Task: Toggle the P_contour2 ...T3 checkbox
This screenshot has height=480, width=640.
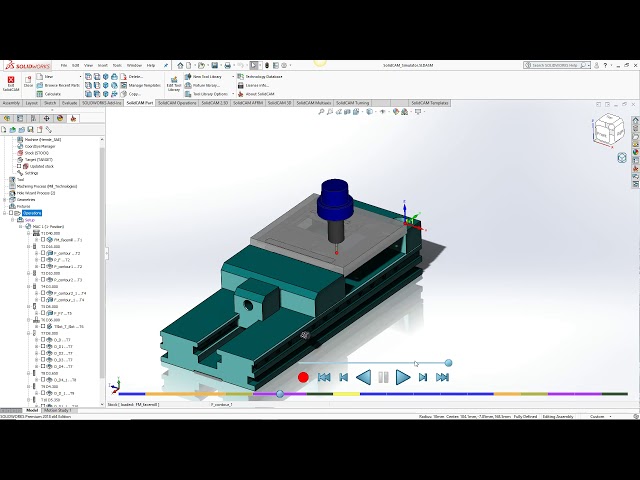Action: (x=43, y=280)
